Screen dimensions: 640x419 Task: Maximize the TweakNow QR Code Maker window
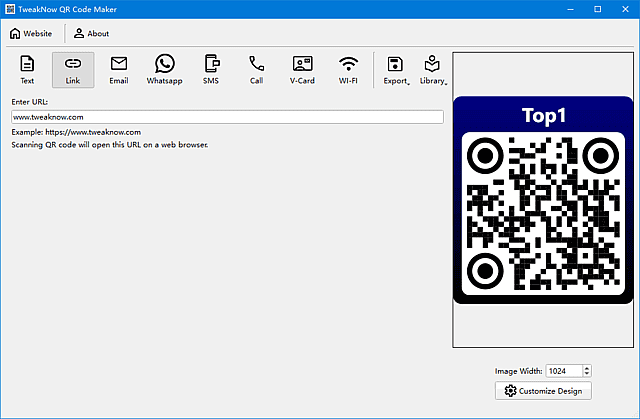click(x=597, y=9)
